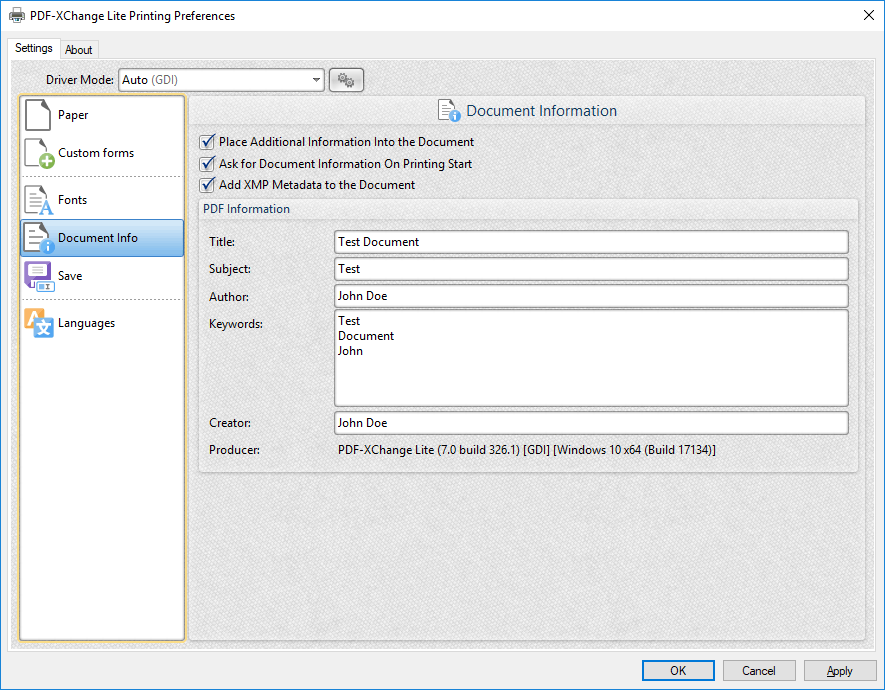Screen dimensions: 885x690
Task: Expand the Driver Mode dropdown arrow
Action: tap(317, 80)
